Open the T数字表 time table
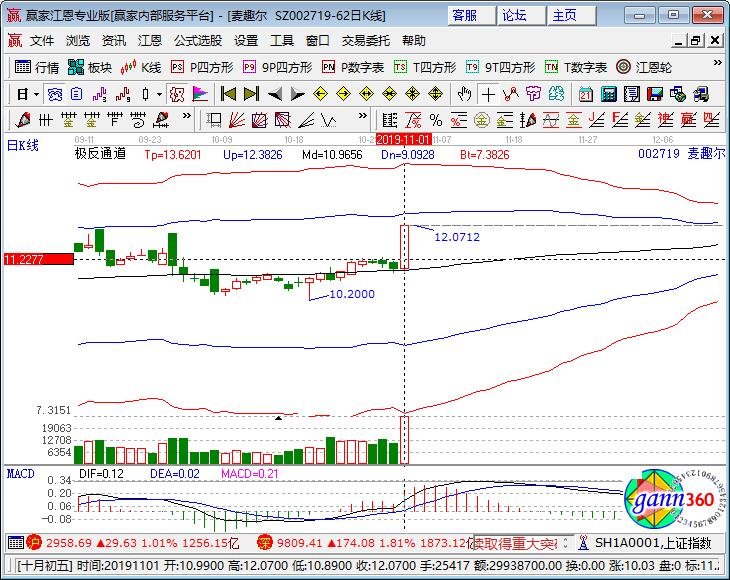This screenshot has width=730, height=580. [x=576, y=67]
